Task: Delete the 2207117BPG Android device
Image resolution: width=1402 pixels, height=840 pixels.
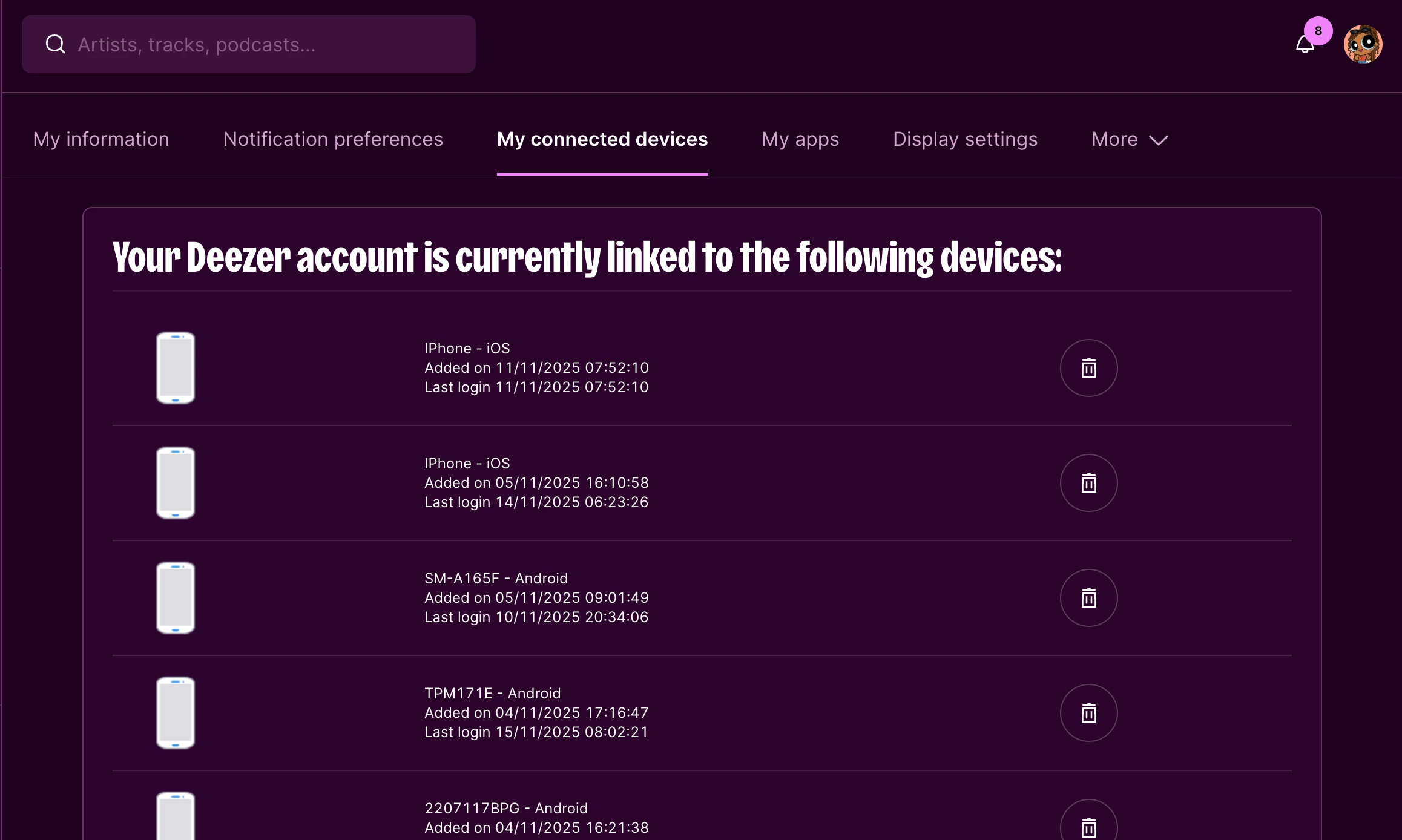Action: [1088, 825]
